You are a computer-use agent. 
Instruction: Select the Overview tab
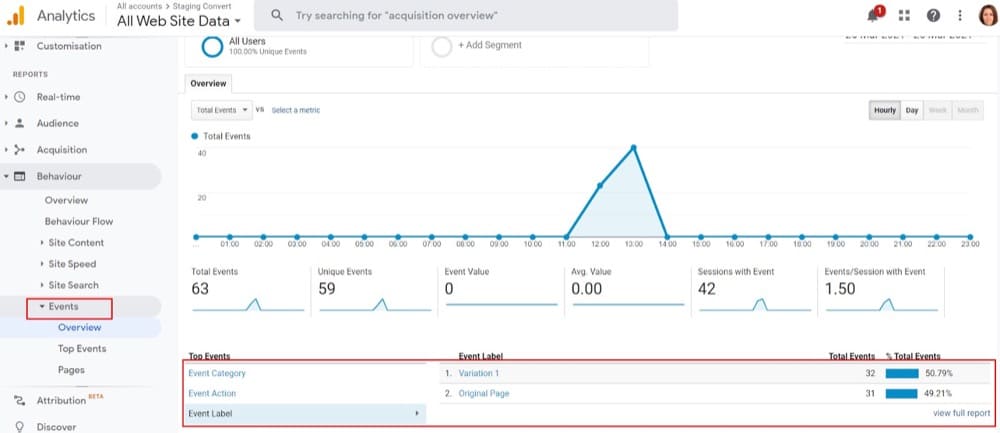209,84
